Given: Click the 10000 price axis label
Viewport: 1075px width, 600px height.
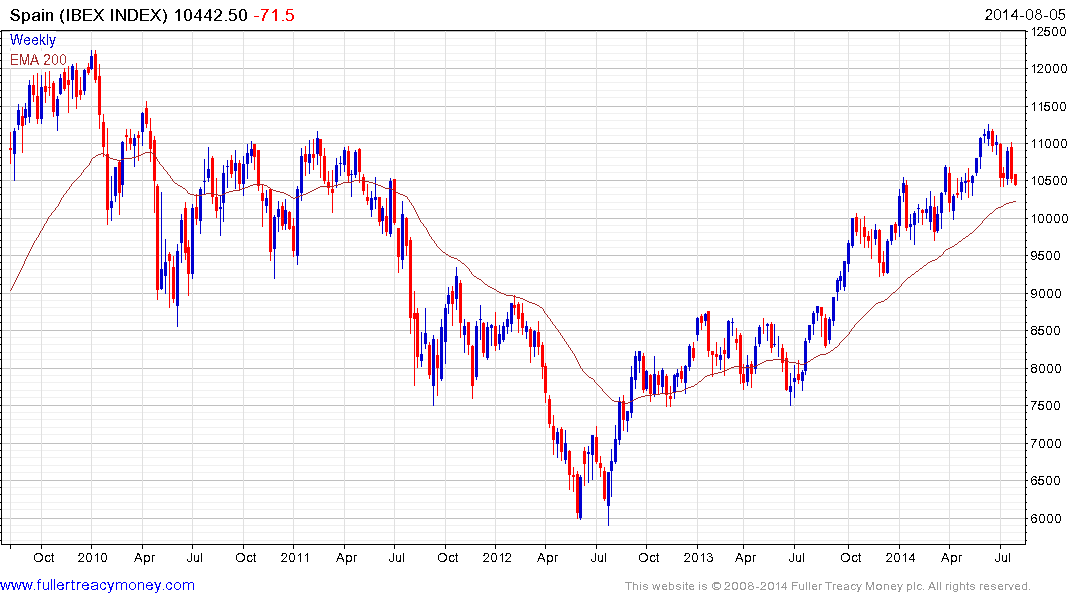Looking at the screenshot, I should [x=1050, y=219].
